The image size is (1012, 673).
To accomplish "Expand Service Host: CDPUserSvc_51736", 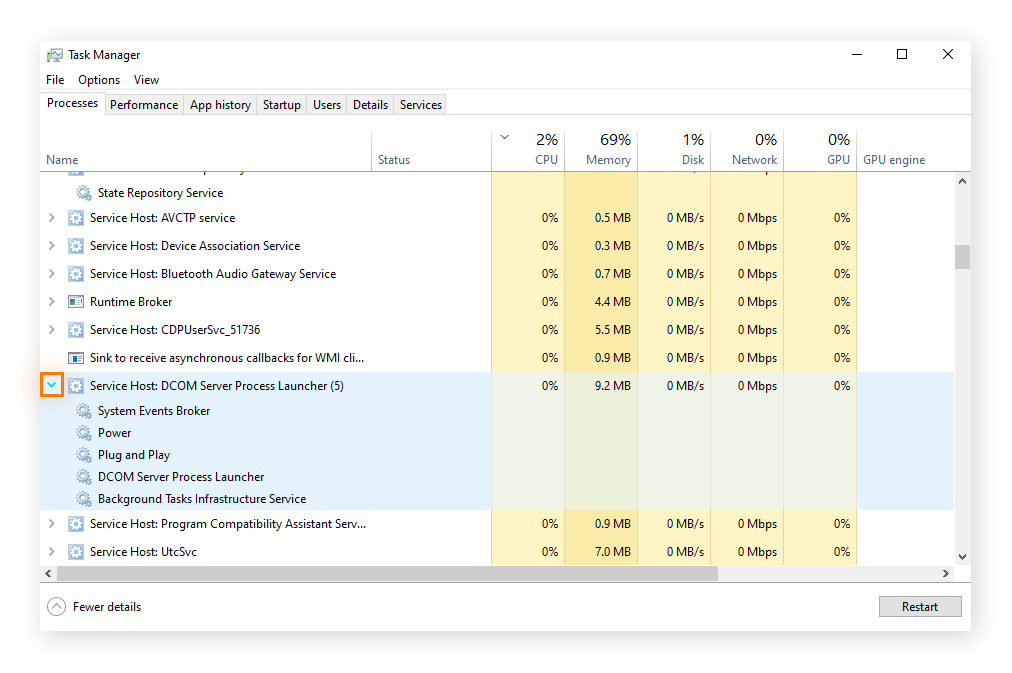I will [52, 330].
